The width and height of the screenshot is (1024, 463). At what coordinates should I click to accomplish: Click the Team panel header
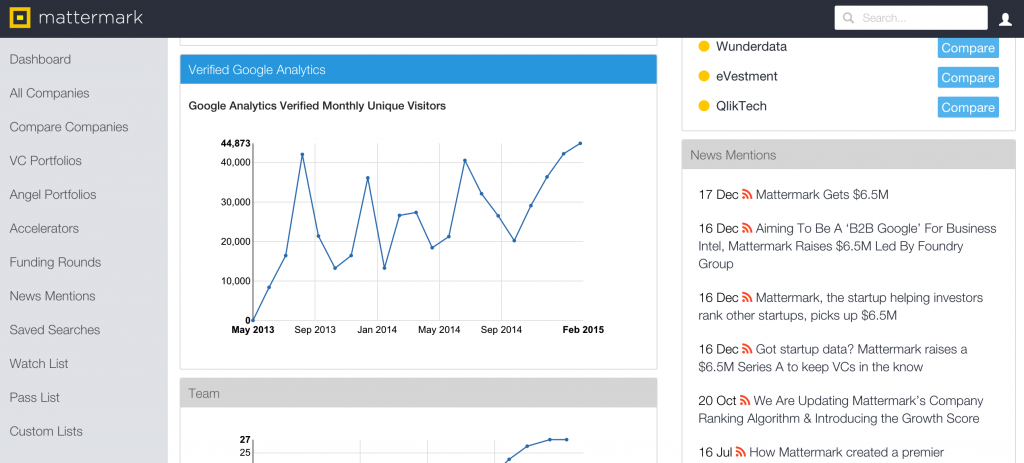419,393
